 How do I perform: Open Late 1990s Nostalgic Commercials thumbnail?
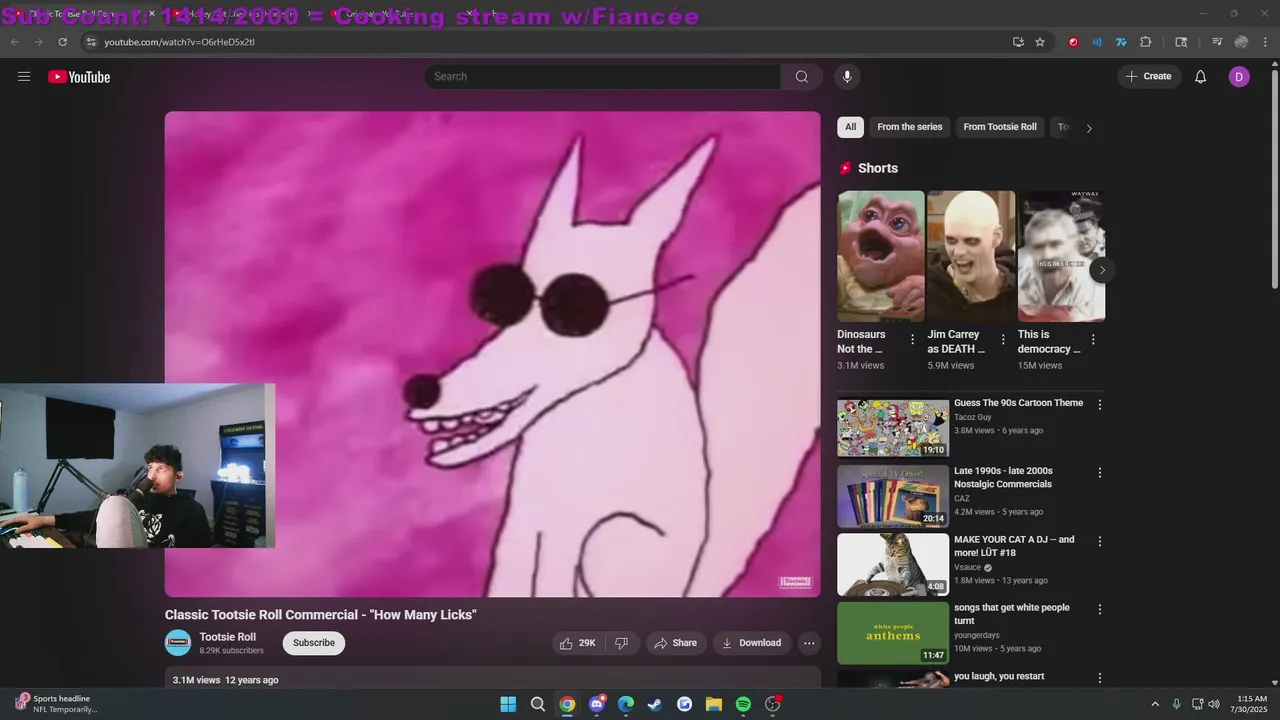pos(893,496)
